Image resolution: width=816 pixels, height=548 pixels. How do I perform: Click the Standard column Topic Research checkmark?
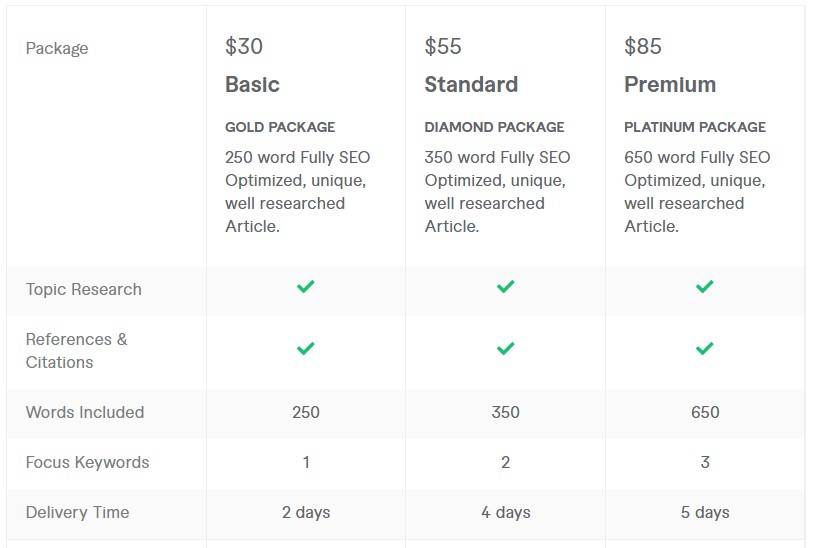505,287
